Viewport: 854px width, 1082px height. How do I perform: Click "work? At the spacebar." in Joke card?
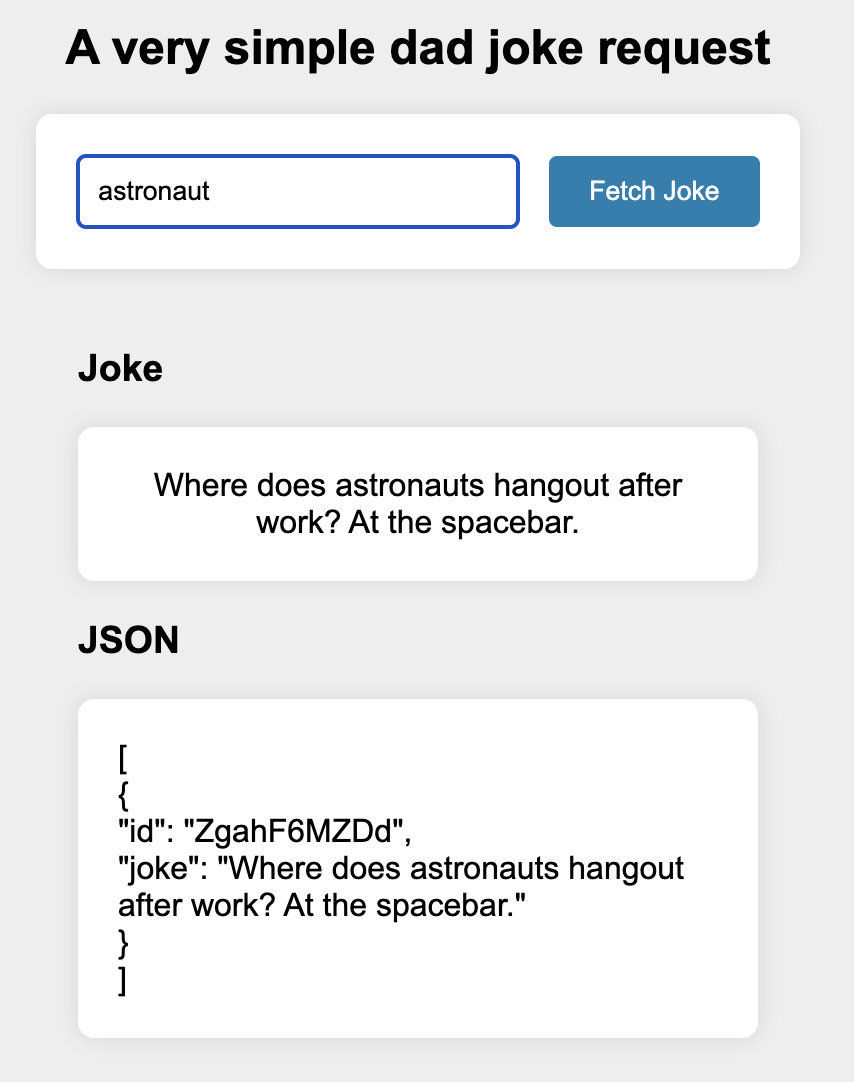pos(418,523)
